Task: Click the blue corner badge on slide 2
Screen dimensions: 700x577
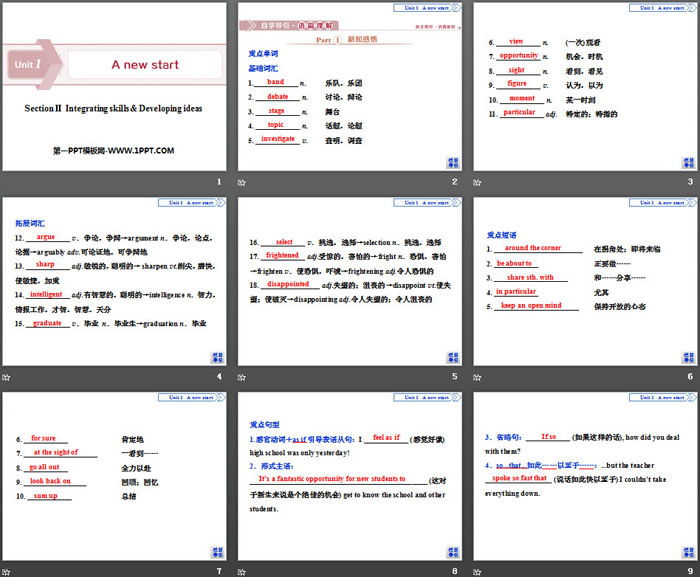Action: tap(453, 163)
